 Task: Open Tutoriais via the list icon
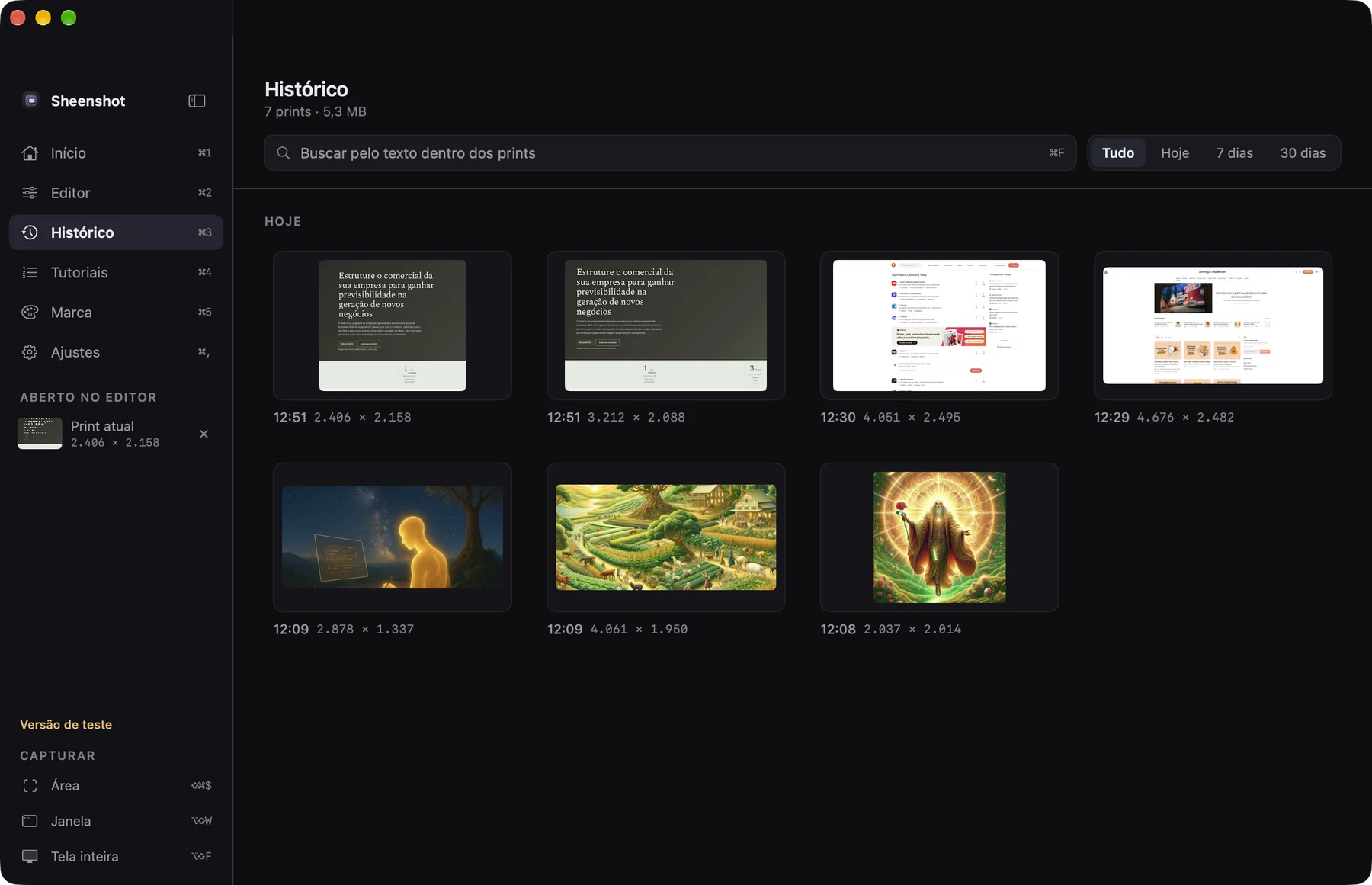click(30, 272)
